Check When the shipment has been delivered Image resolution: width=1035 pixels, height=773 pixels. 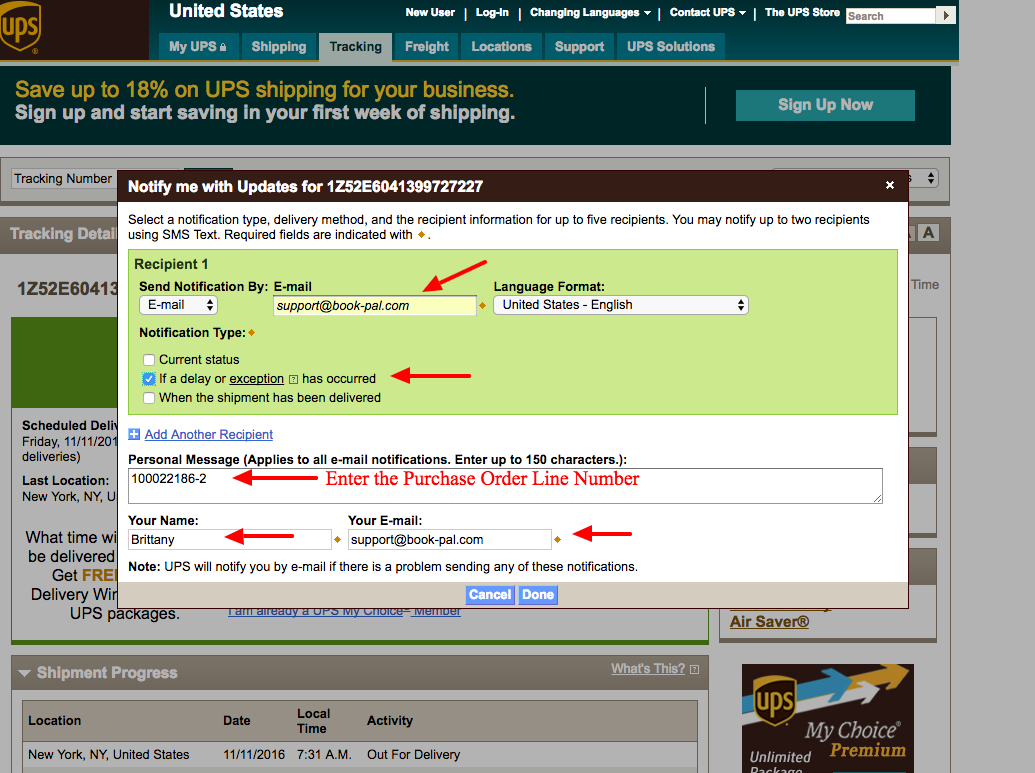coord(149,398)
